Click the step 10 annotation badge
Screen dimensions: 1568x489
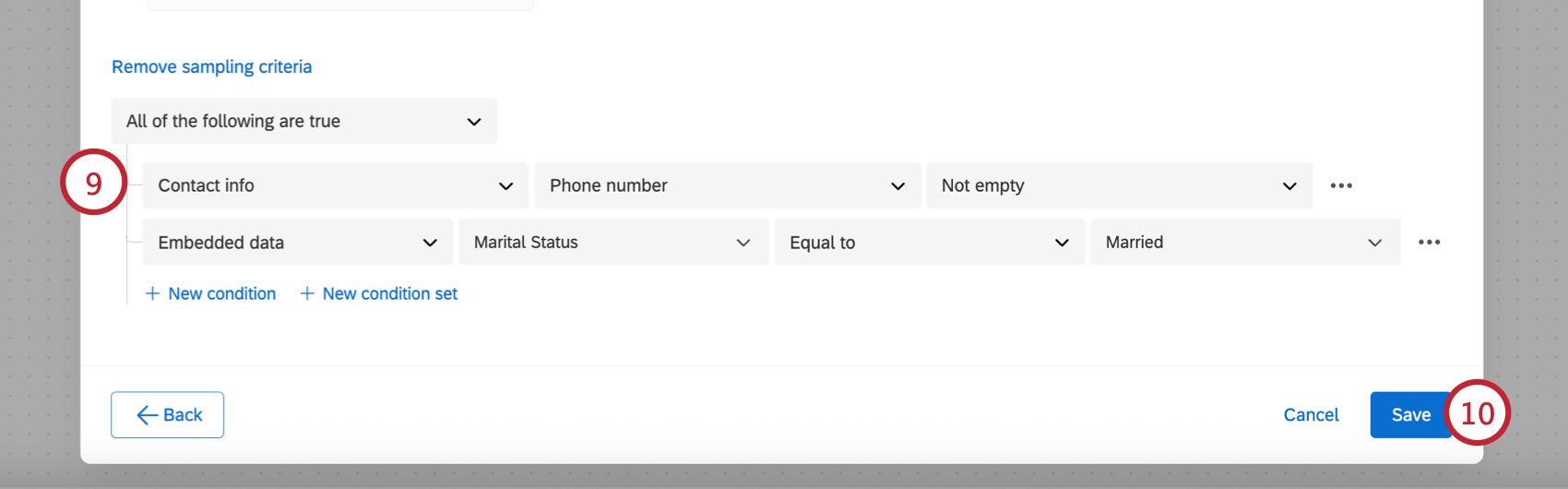point(1477,412)
